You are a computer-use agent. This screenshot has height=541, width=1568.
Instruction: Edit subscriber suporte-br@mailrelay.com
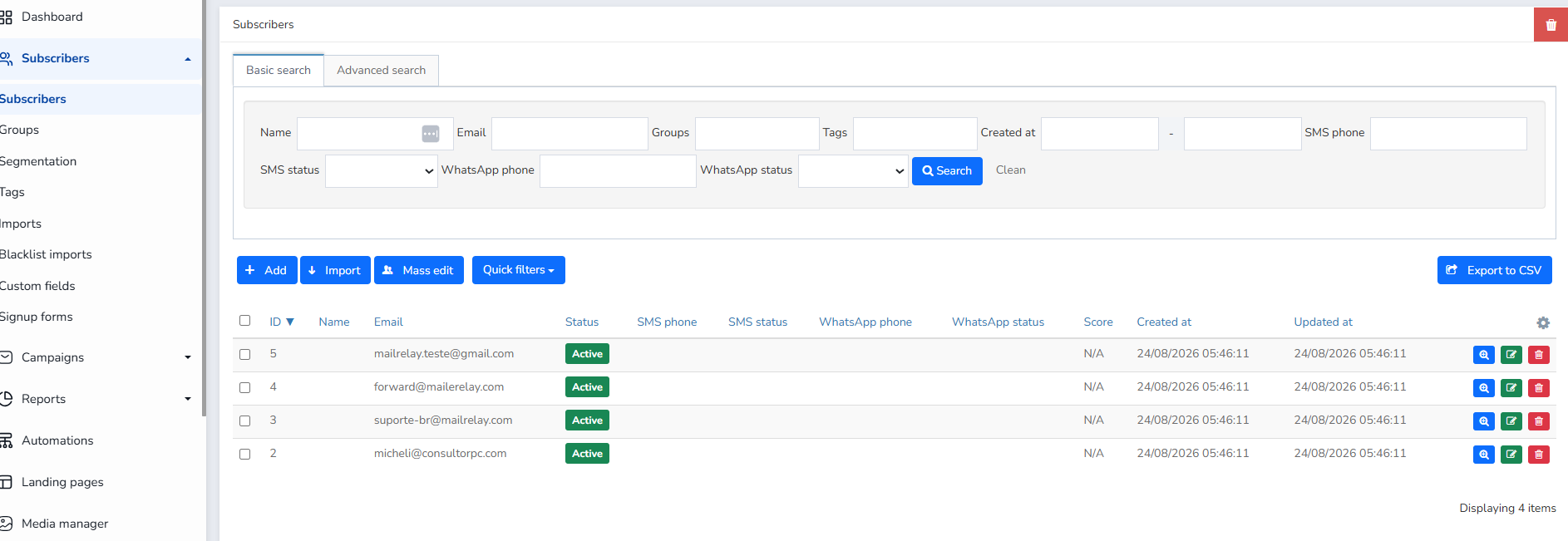[x=1511, y=421]
